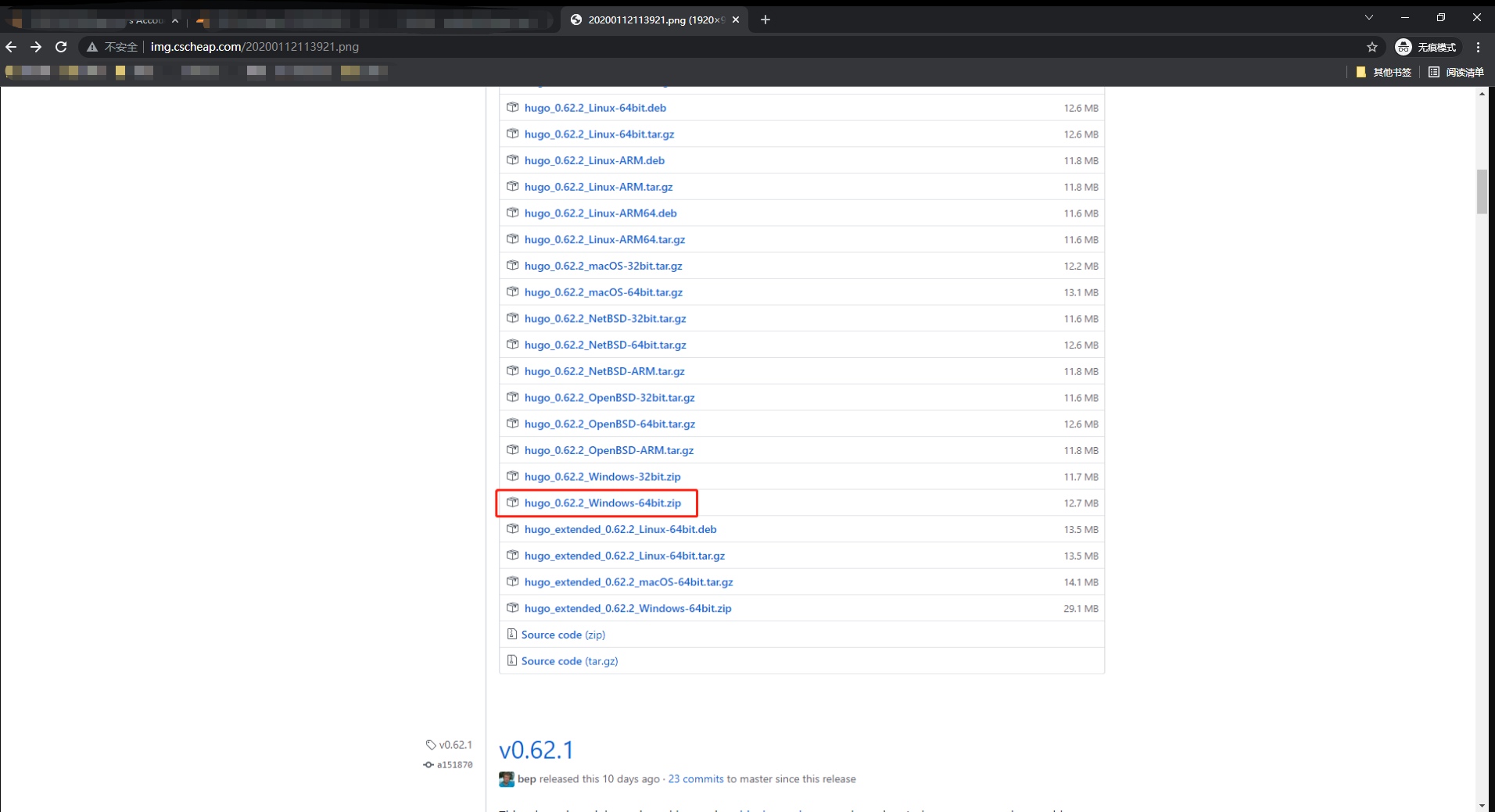The height and width of the screenshot is (812, 1495).
Task: Click the scrollbar up arrow
Action: pyautogui.click(x=1482, y=93)
